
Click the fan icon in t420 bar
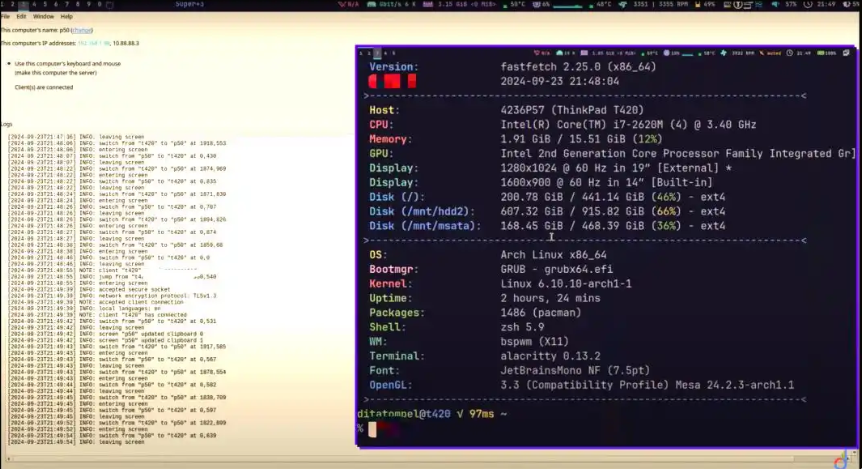coord(723,53)
